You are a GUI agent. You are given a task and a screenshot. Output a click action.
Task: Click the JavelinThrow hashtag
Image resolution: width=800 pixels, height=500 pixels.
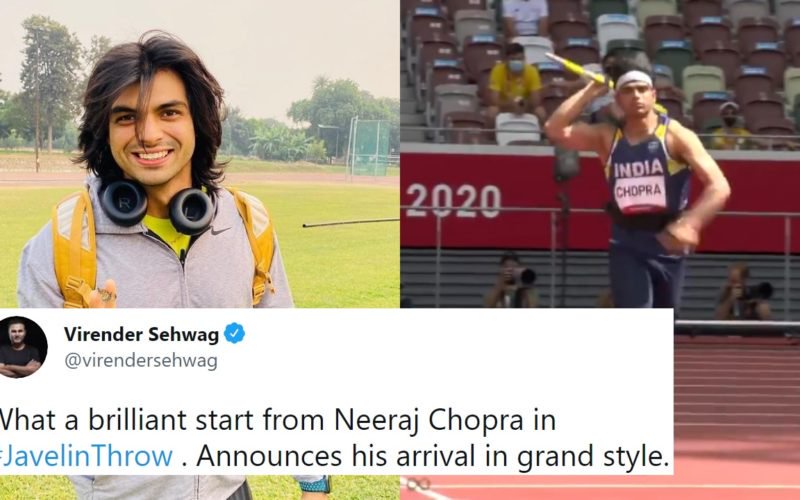(86, 456)
